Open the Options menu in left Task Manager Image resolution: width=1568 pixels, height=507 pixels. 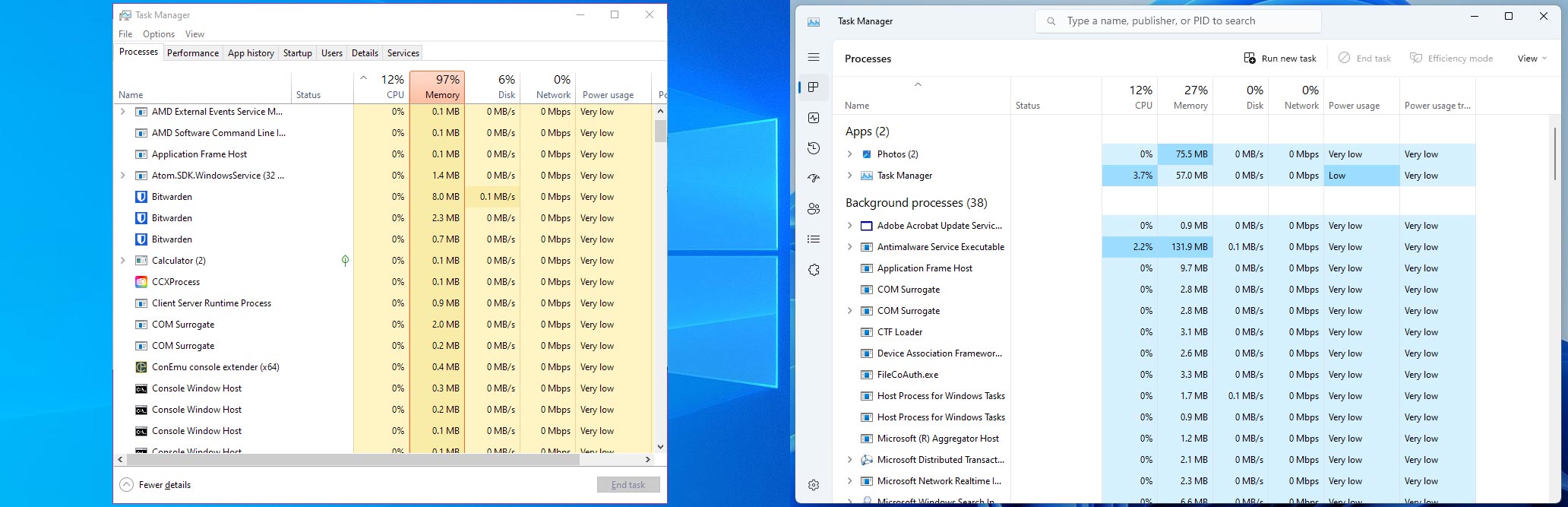(x=159, y=34)
